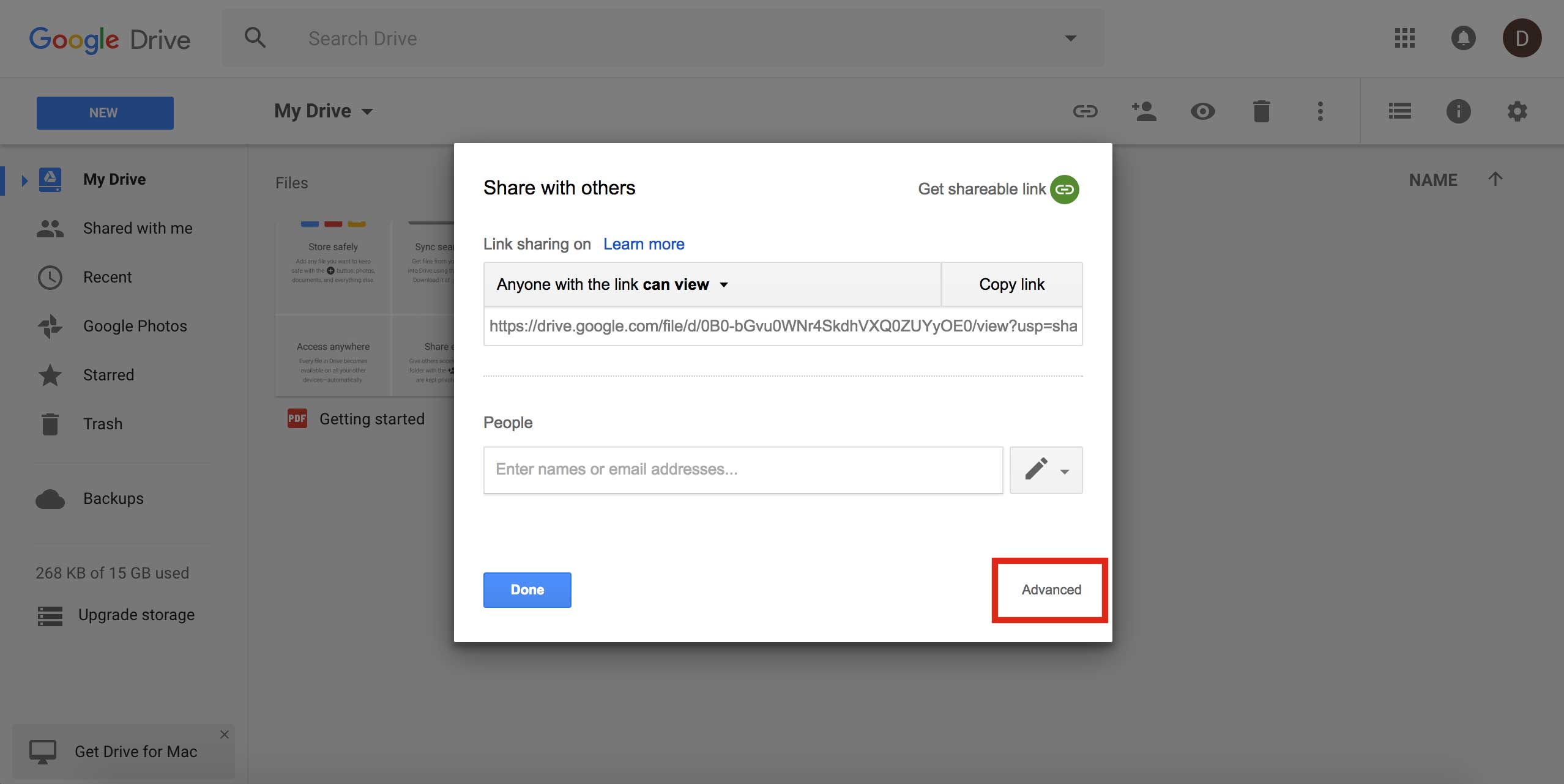
Task: Click the Add people toolbar icon
Action: pyautogui.click(x=1144, y=111)
